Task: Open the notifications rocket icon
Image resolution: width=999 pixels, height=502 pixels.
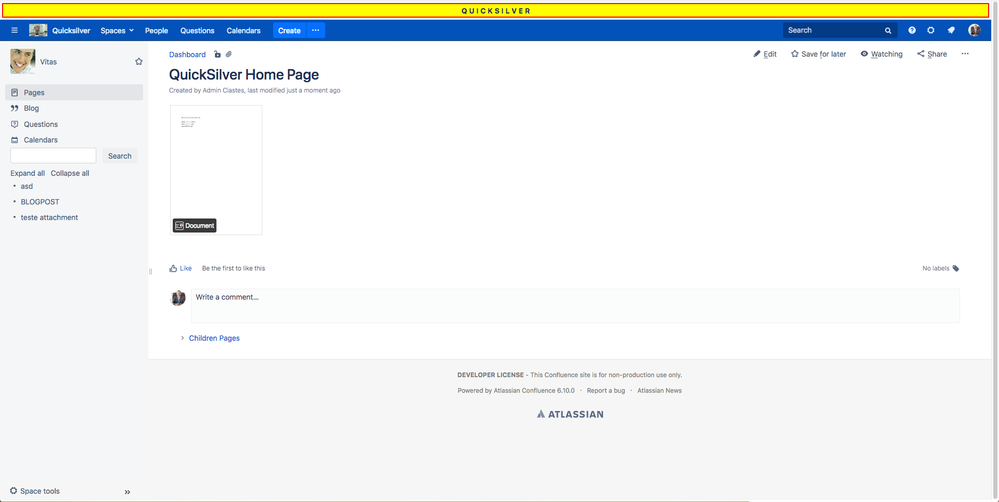Action: (951, 31)
